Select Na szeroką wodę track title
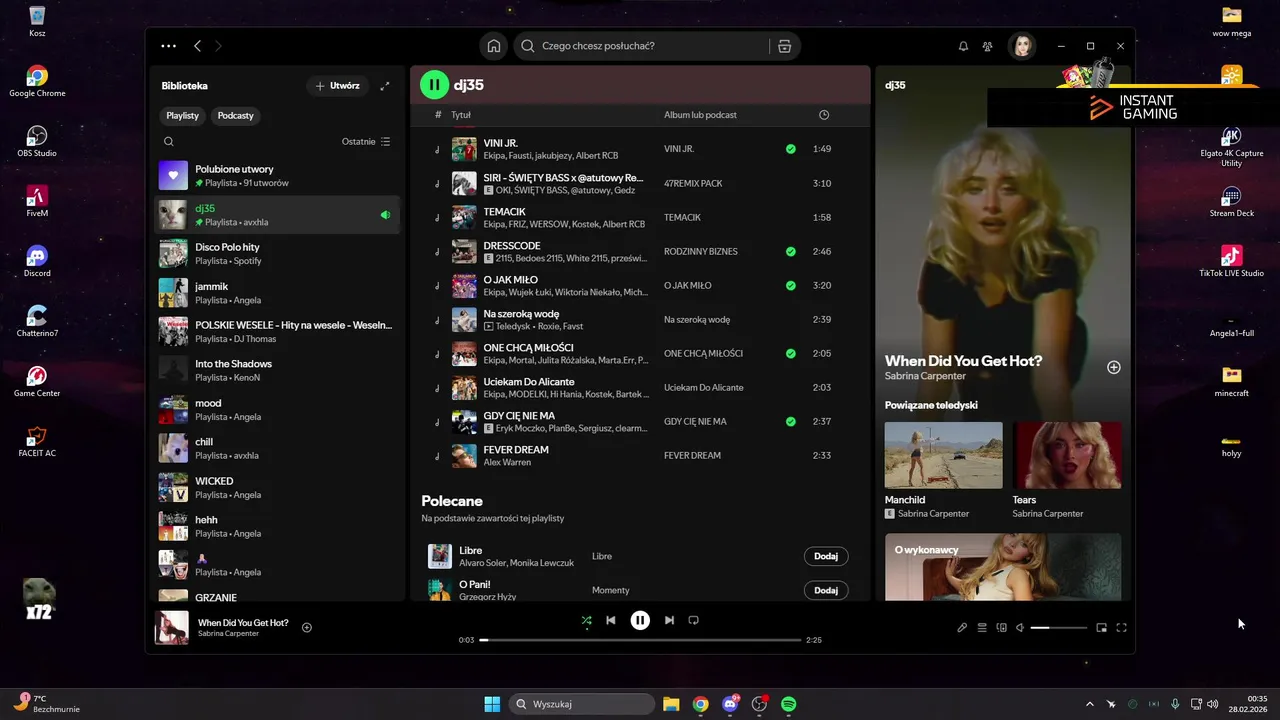 521,314
